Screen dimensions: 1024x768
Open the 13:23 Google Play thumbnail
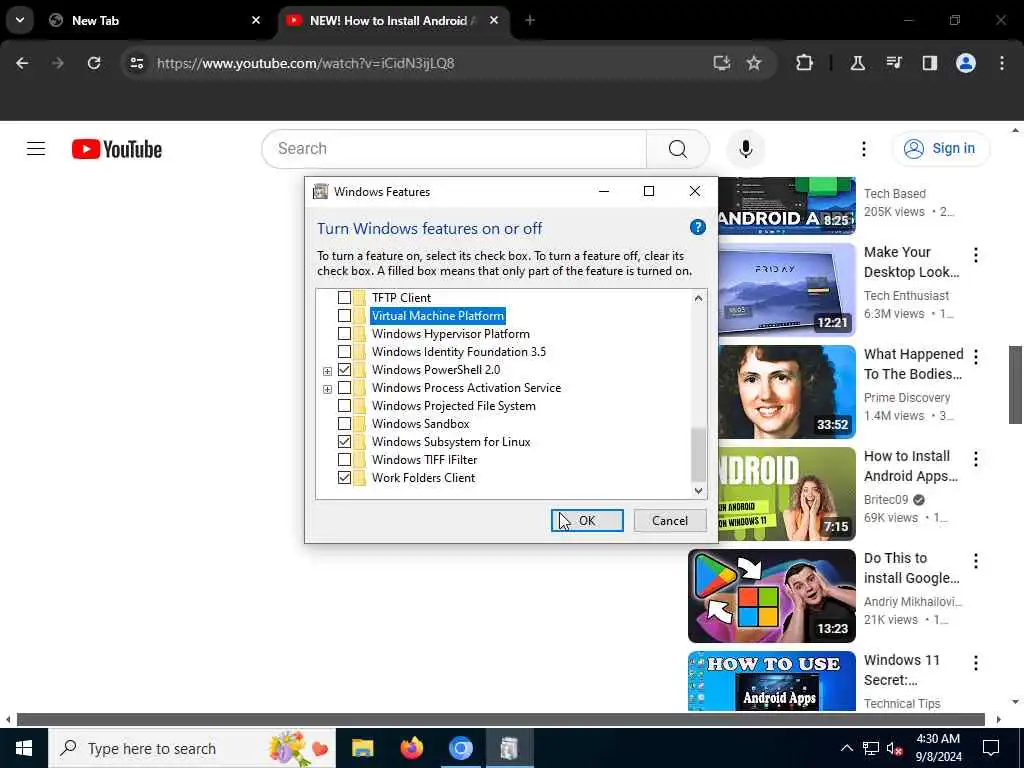pos(771,596)
